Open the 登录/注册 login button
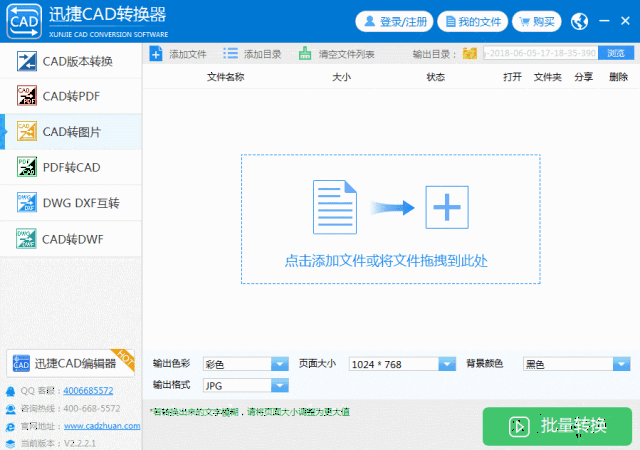 pos(394,21)
